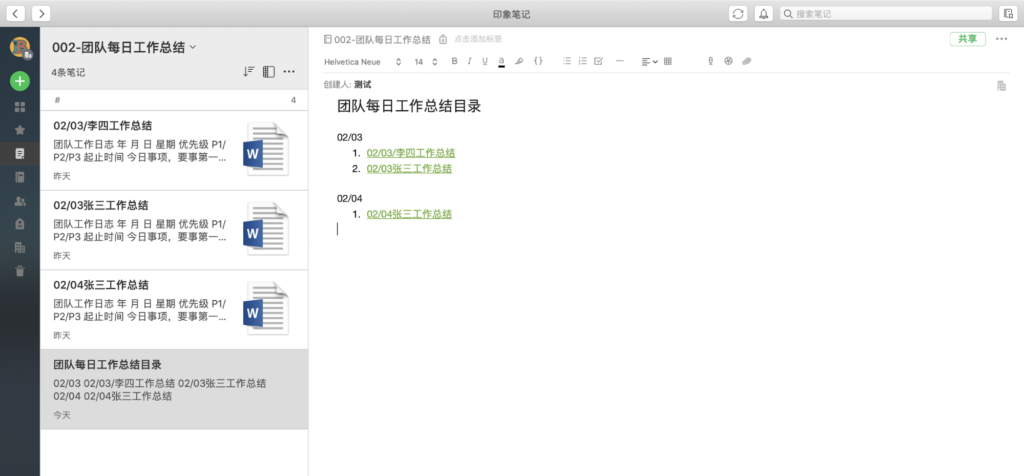Insert a table in the note

pos(668,61)
